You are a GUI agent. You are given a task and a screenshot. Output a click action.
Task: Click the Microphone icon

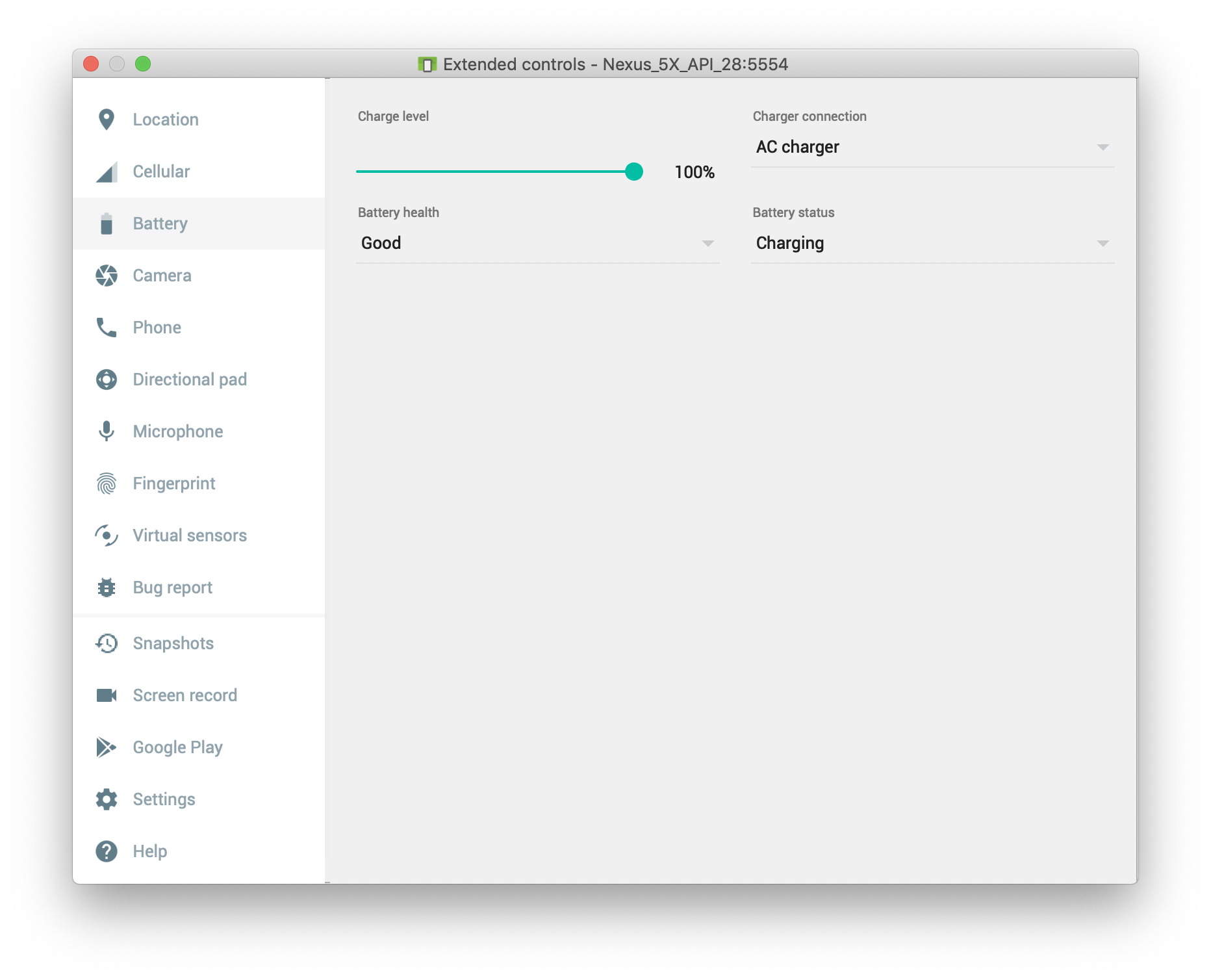(107, 432)
